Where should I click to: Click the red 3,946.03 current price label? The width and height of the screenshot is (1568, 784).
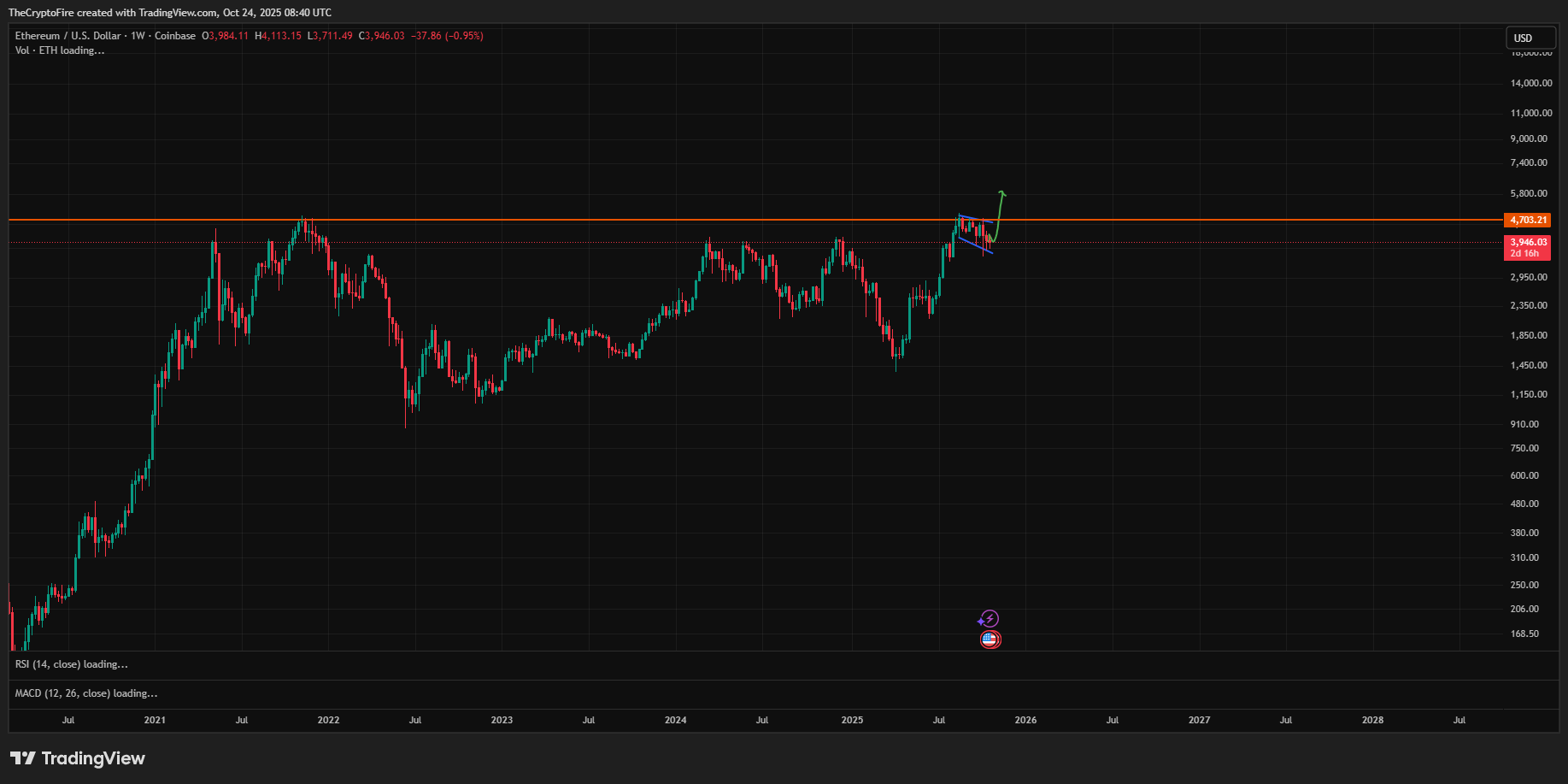1528,242
